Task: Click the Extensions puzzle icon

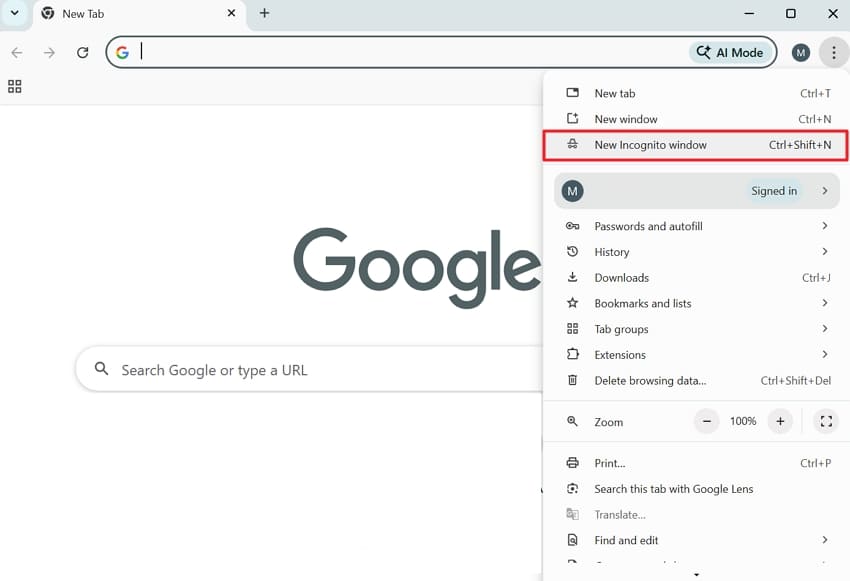Action: [x=572, y=355]
